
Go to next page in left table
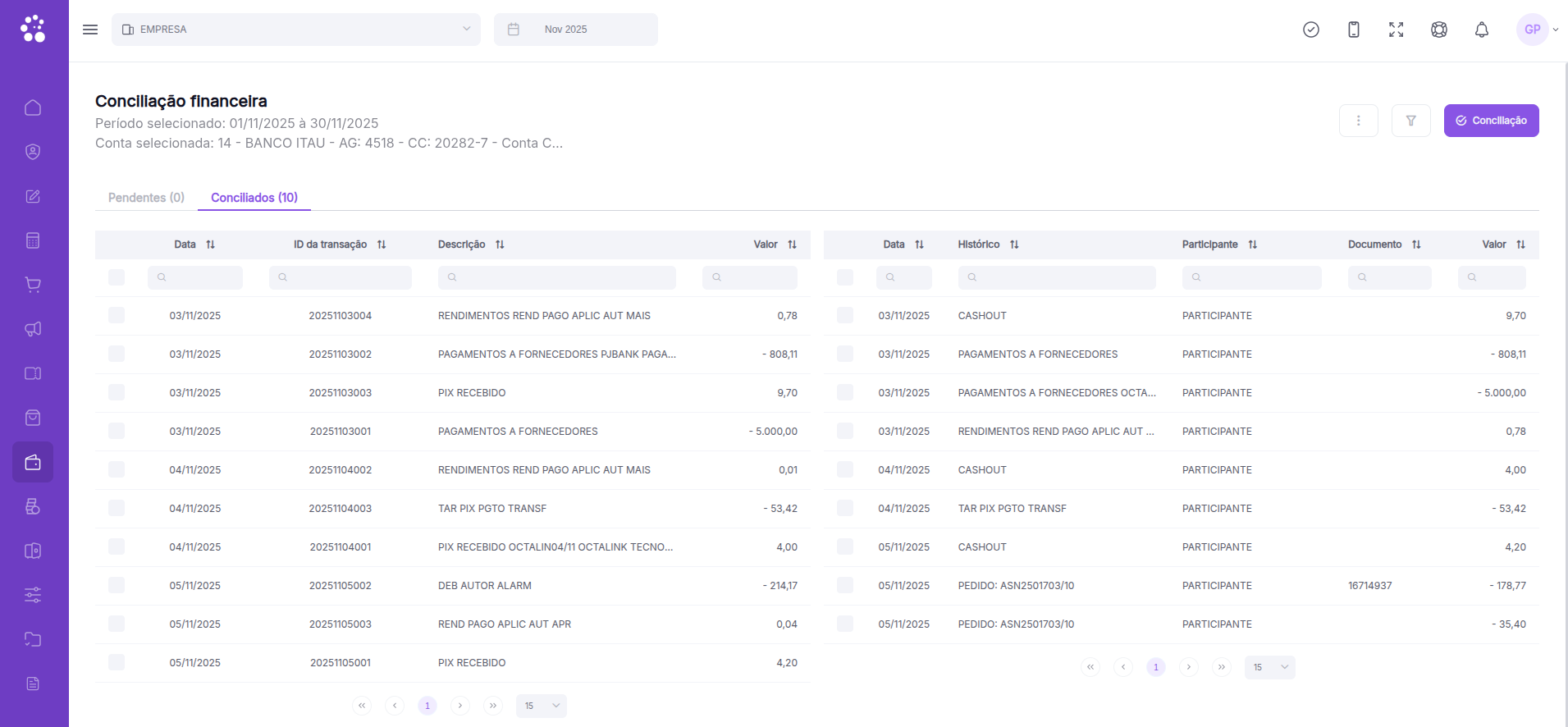tap(460, 706)
